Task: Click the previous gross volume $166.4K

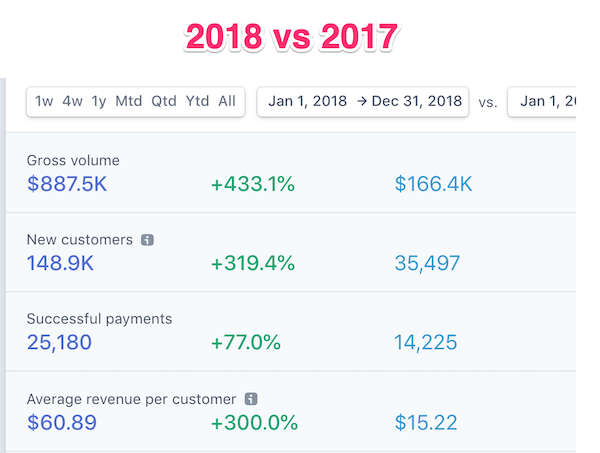Action: pos(433,184)
